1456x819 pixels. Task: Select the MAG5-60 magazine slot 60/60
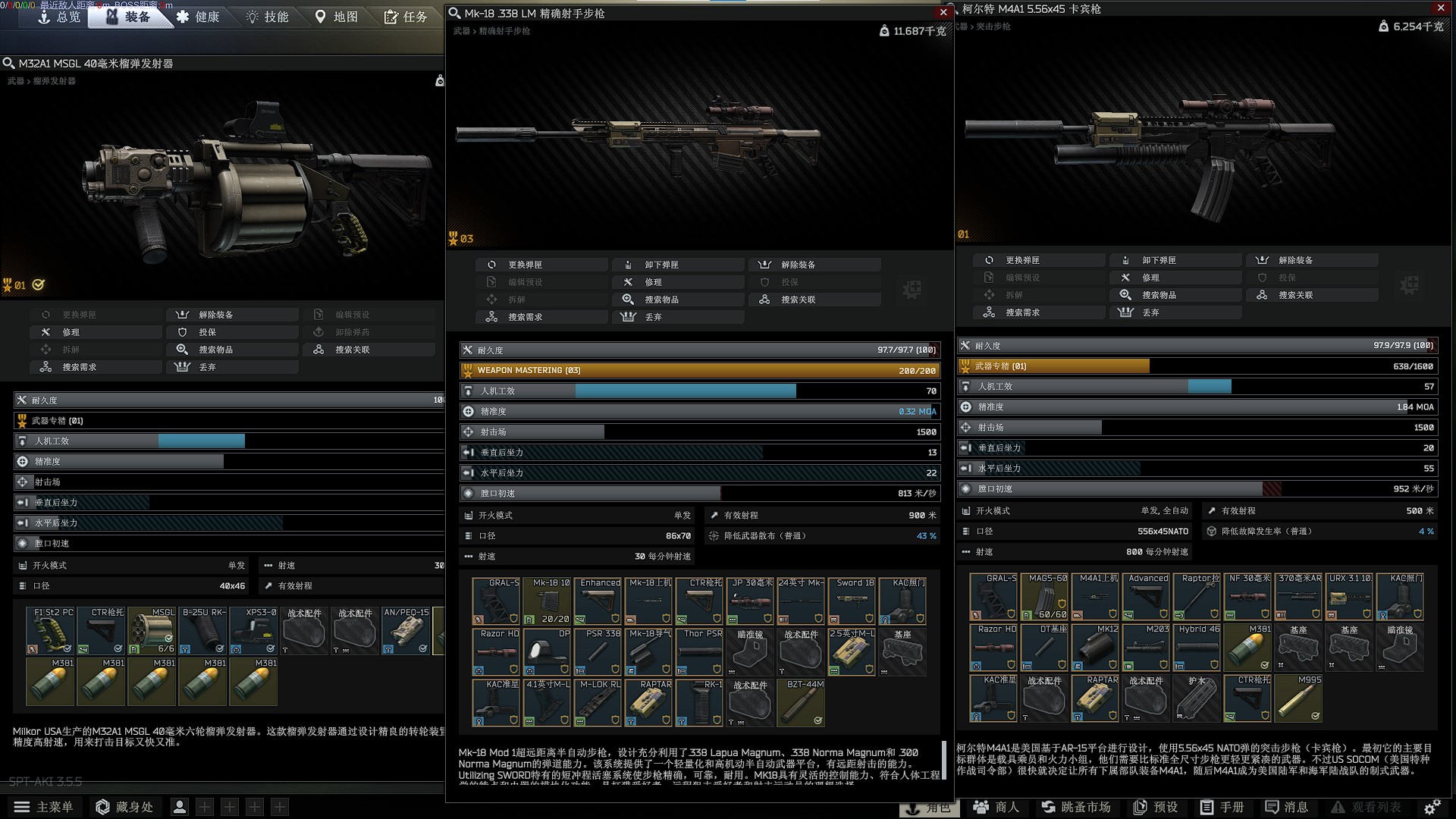click(1044, 596)
